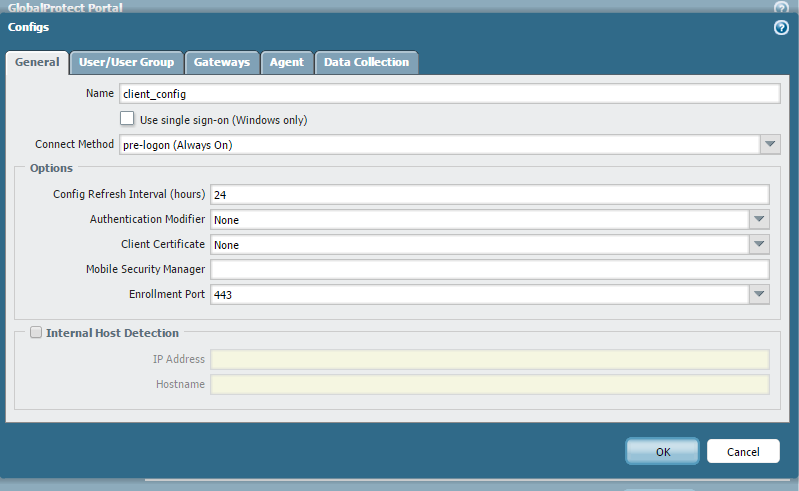
Task: Click the Options section heading
Action: pos(51,168)
